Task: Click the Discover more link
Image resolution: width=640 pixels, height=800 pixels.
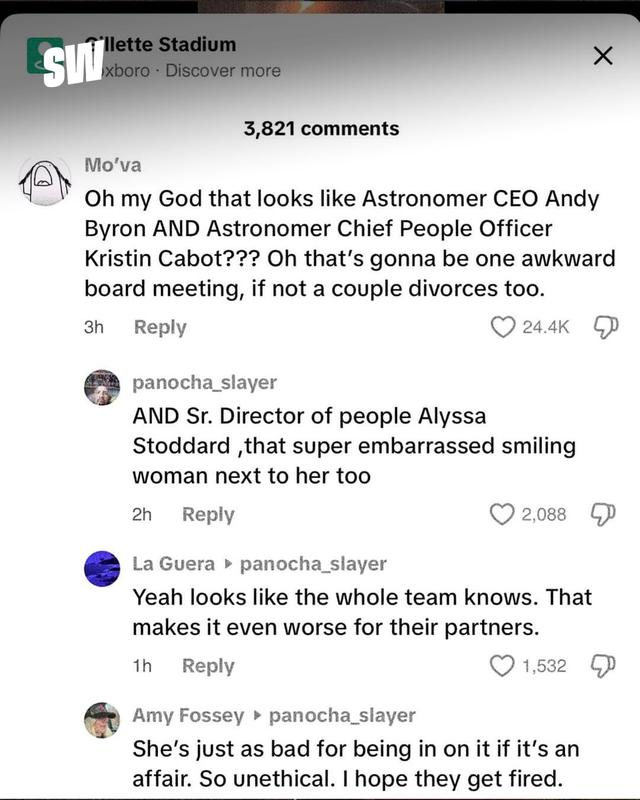Action: click(223, 71)
